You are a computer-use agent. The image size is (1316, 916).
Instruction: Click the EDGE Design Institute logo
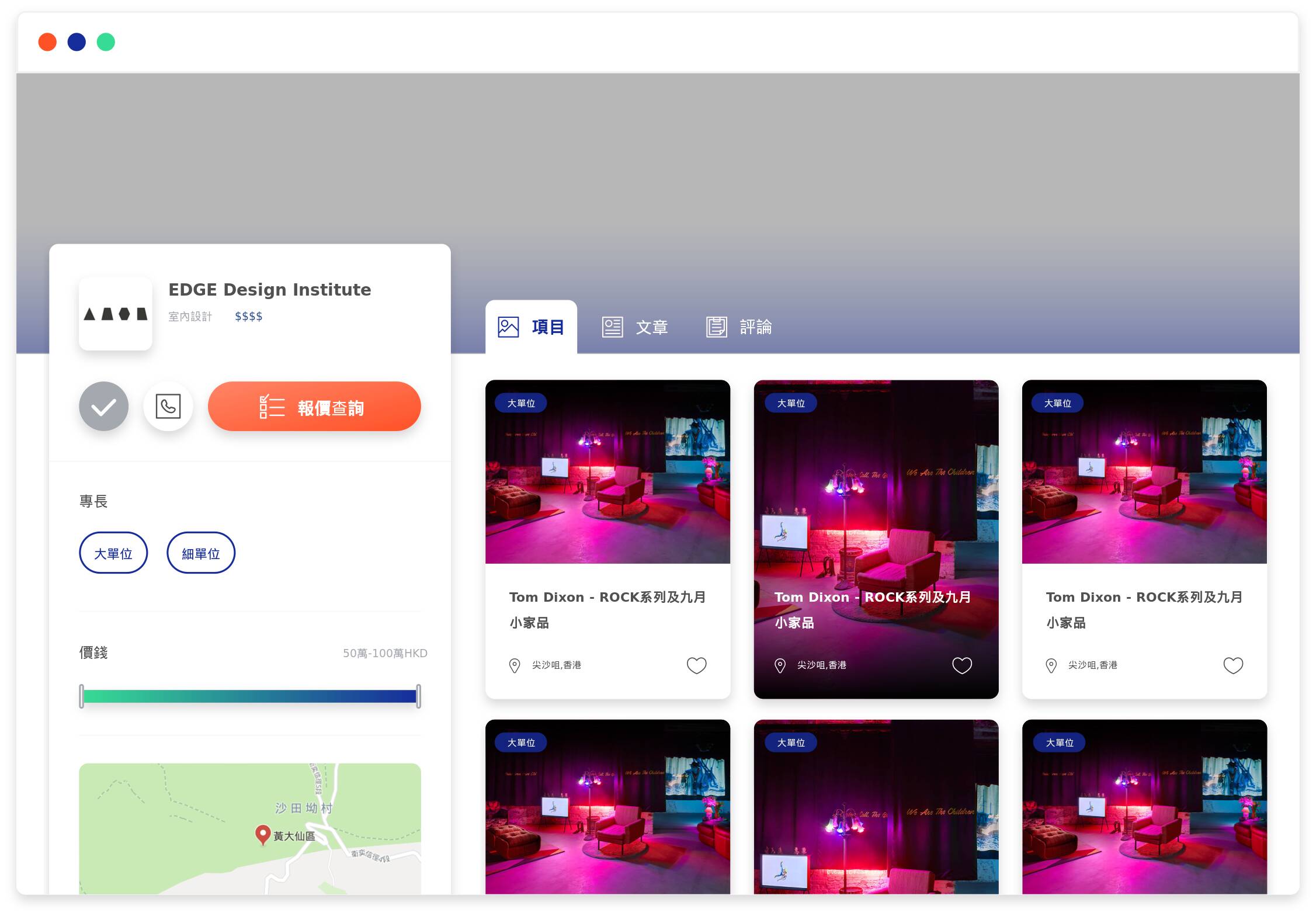tap(116, 314)
